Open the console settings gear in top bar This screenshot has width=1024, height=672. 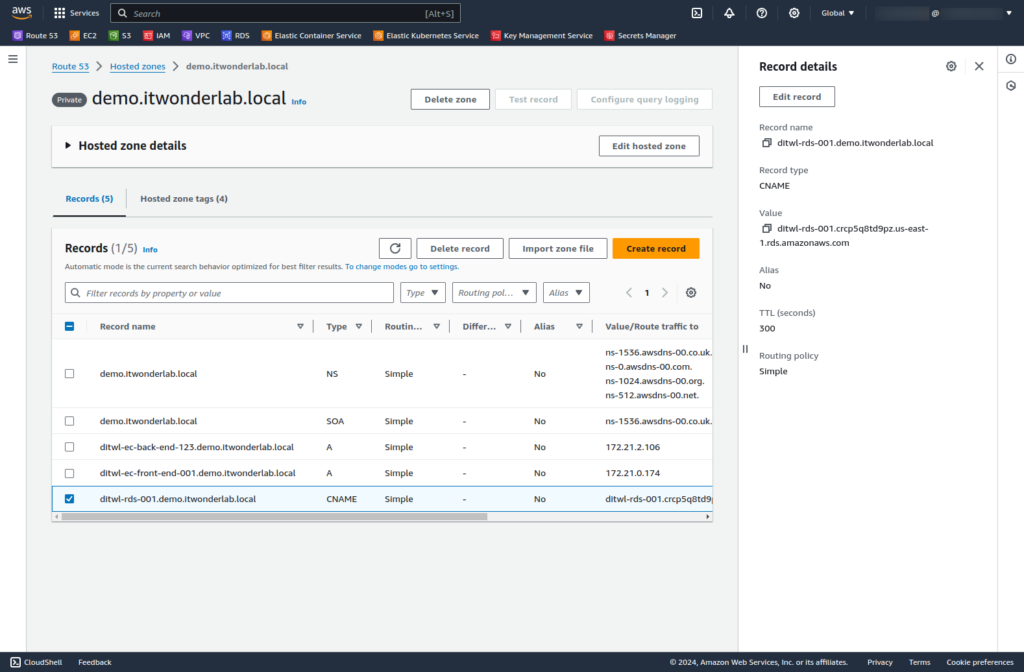pyautogui.click(x=794, y=13)
